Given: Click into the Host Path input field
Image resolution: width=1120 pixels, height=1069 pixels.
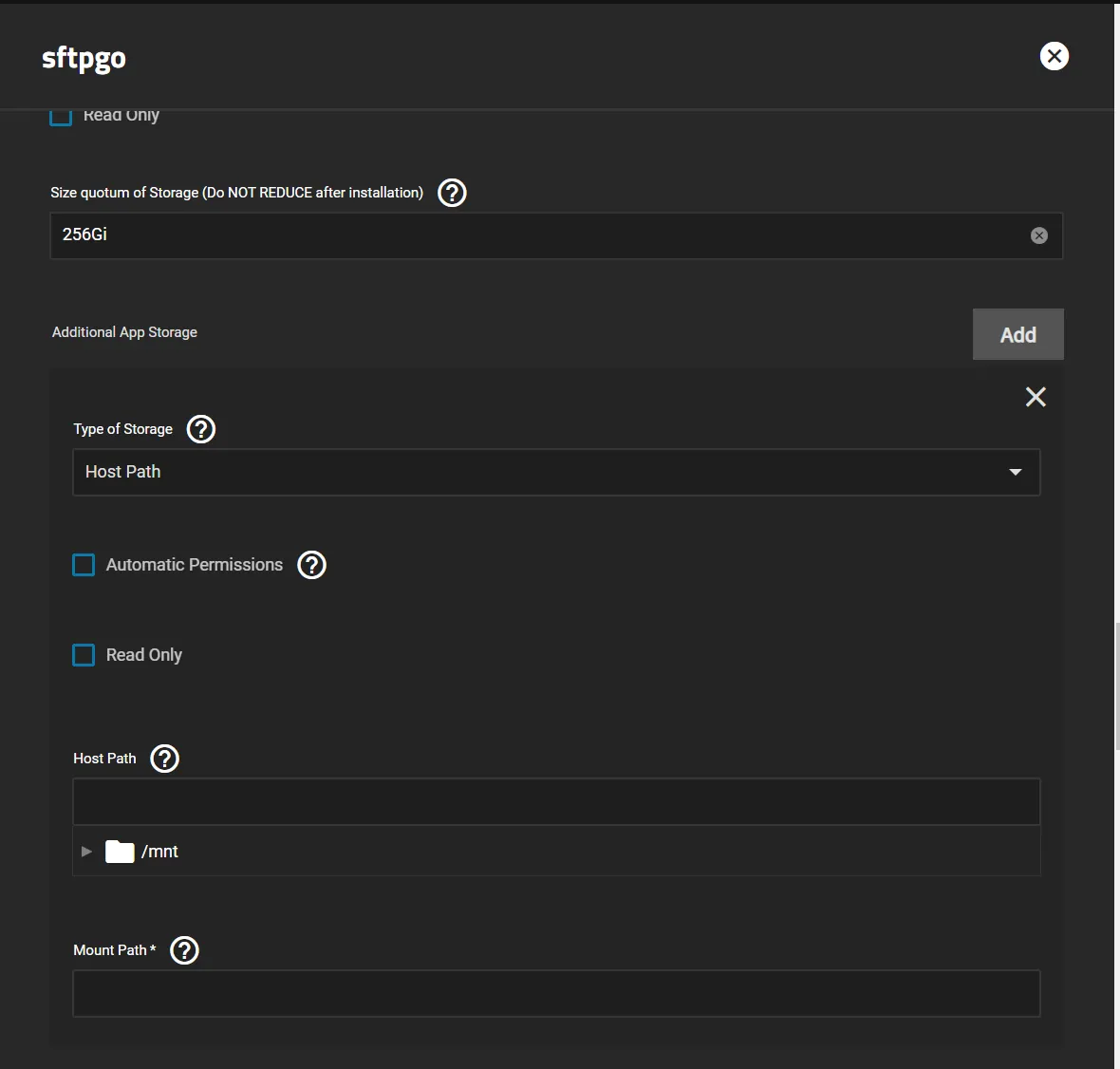Looking at the screenshot, I should (556, 801).
